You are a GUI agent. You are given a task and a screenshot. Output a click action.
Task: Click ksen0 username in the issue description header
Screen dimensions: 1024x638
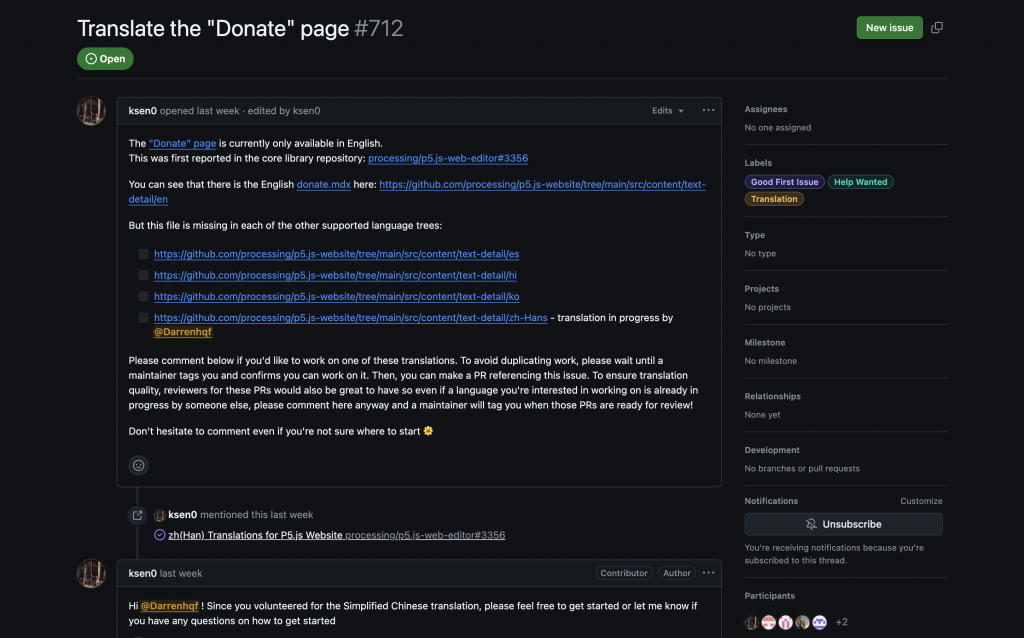(x=142, y=111)
